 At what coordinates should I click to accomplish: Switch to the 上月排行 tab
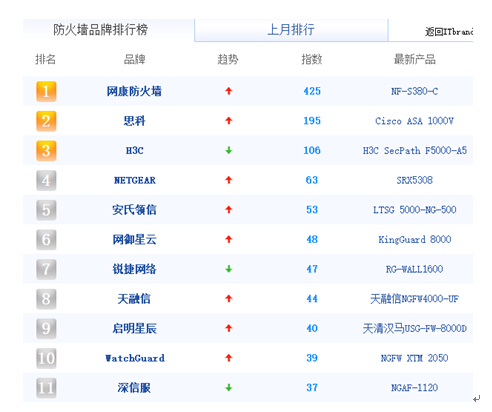click(291, 30)
